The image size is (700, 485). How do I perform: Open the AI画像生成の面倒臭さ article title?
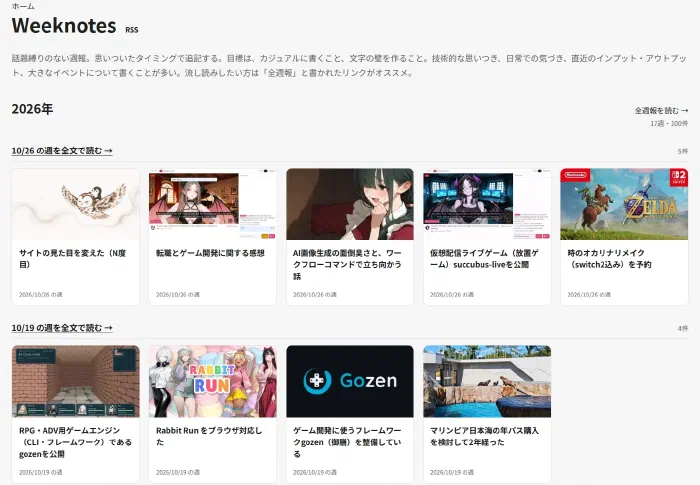point(347,264)
